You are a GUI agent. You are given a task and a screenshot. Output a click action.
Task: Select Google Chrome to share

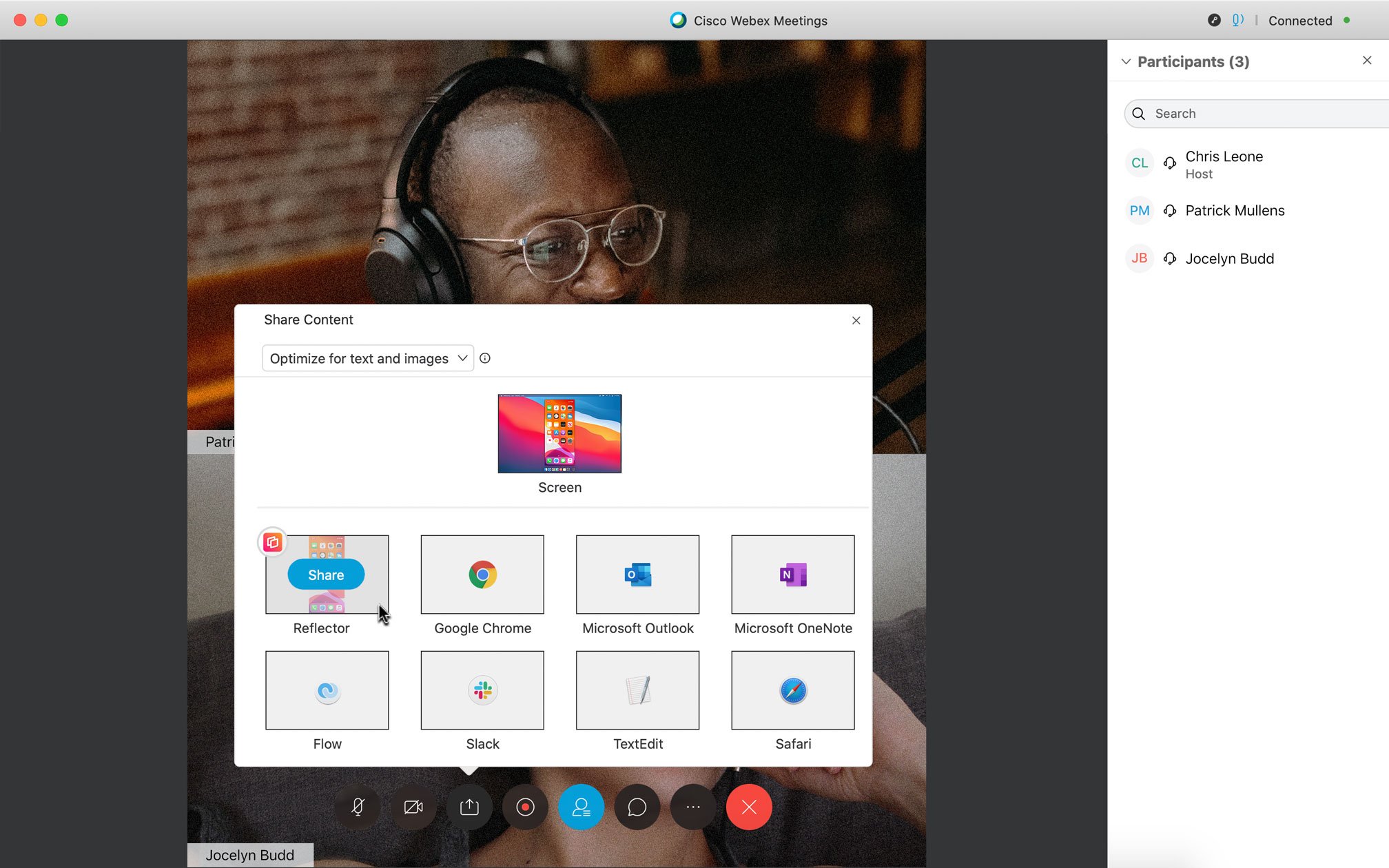point(482,574)
